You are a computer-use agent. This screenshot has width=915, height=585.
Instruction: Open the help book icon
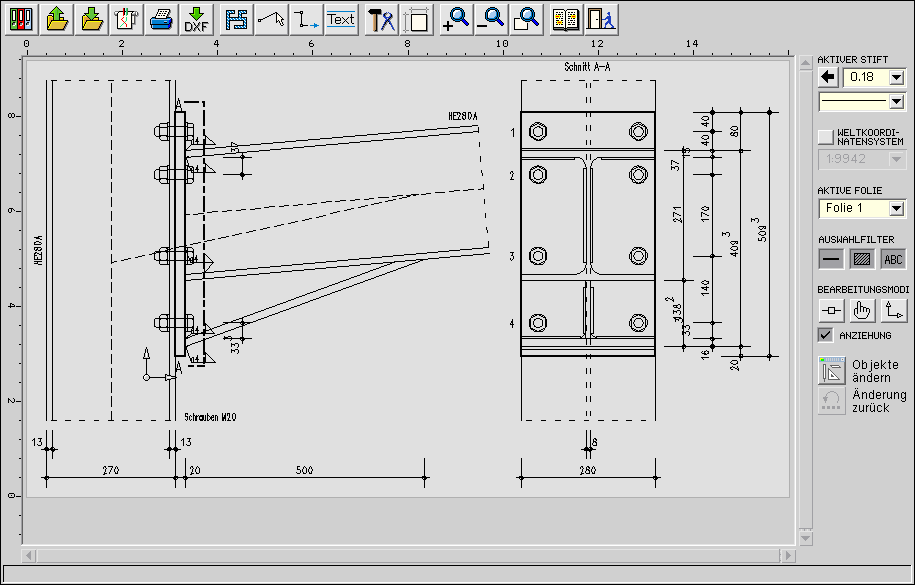point(566,18)
